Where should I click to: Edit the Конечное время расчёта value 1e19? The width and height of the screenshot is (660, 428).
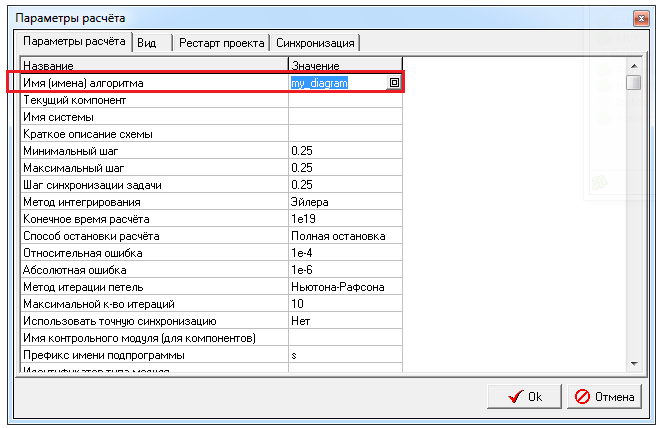[345, 219]
